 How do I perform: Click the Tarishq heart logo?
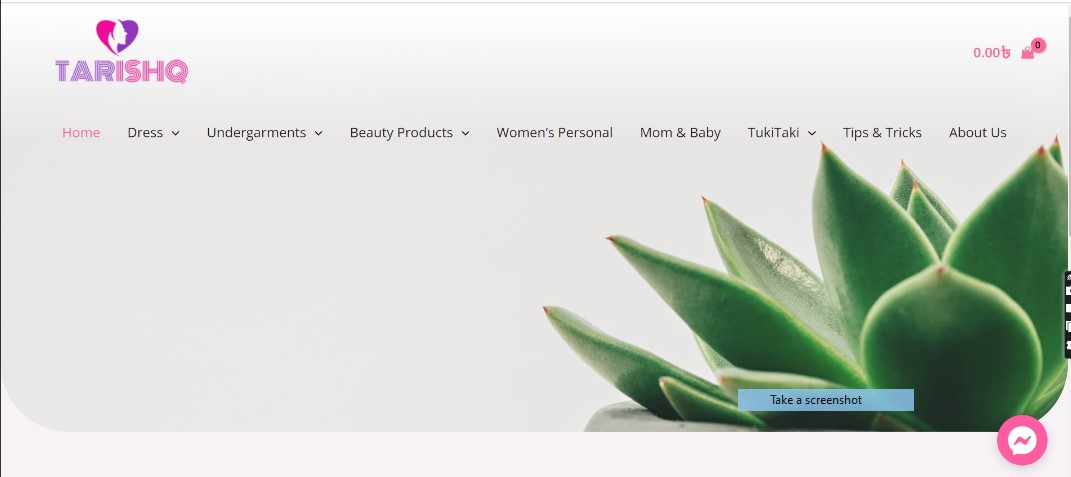122,51
